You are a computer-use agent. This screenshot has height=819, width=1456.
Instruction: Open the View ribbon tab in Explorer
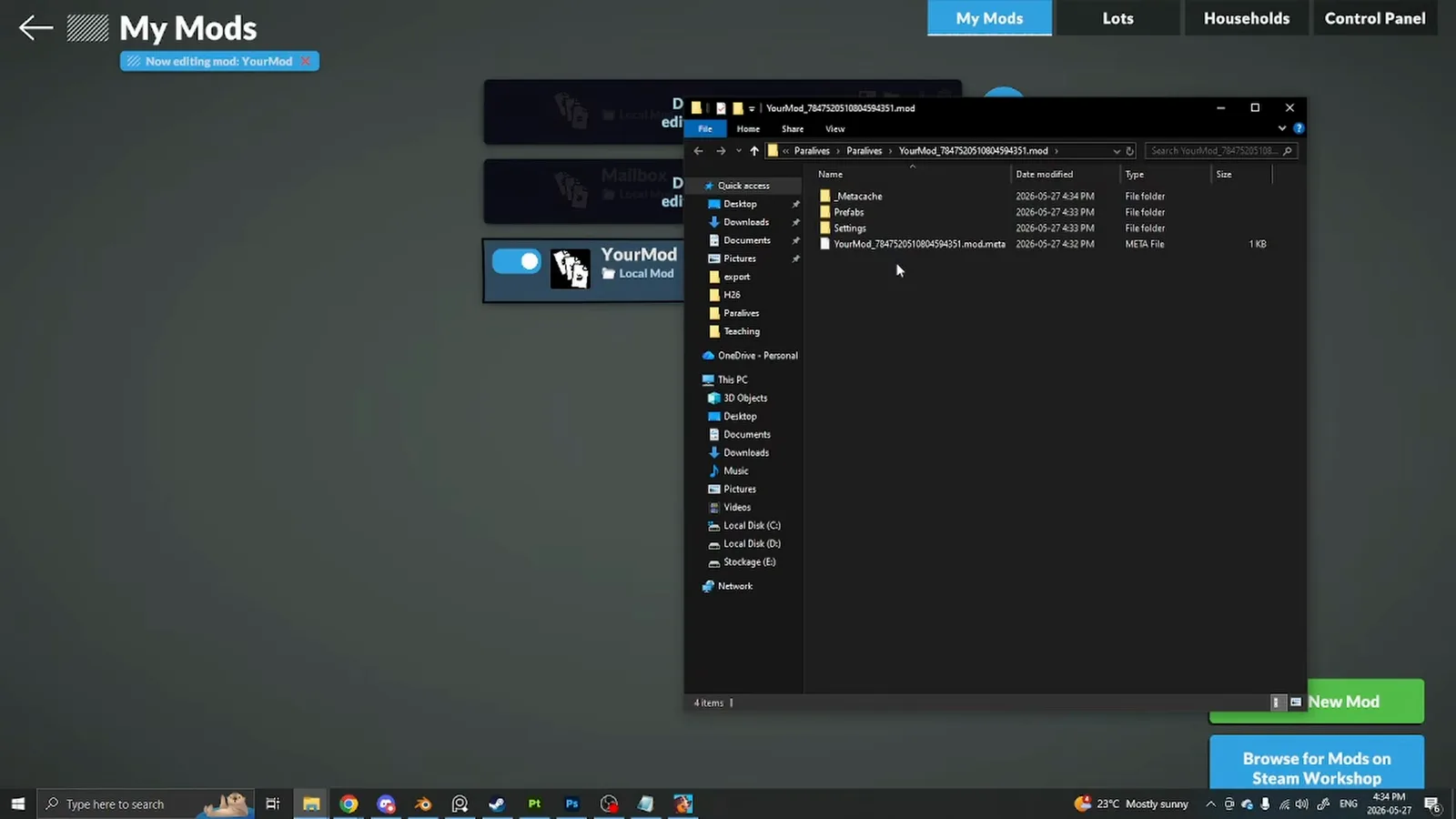[835, 129]
